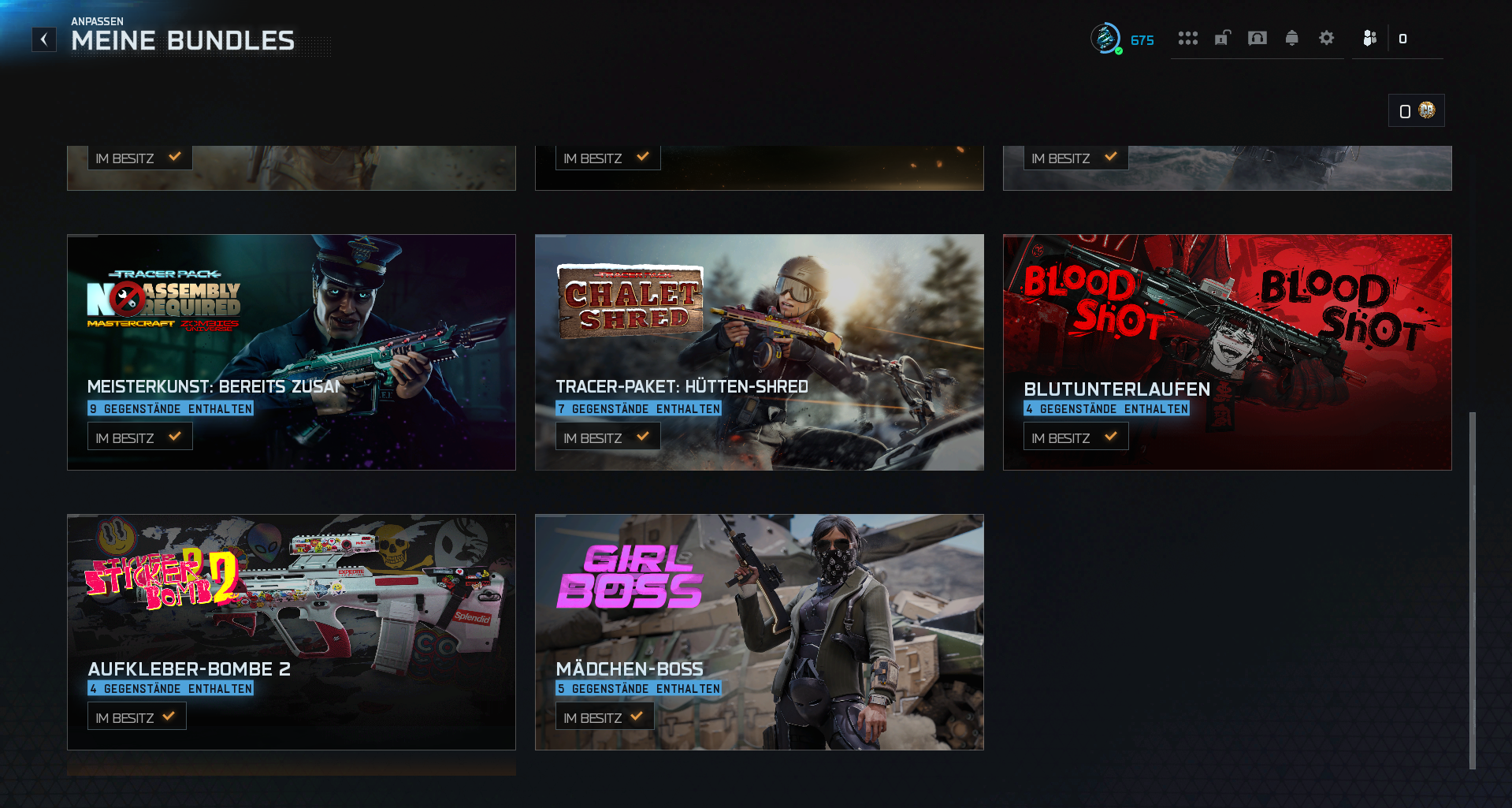1512x808 pixels.
Task: Open the No Assembly Required Mastercraft bundle
Action: [292, 352]
